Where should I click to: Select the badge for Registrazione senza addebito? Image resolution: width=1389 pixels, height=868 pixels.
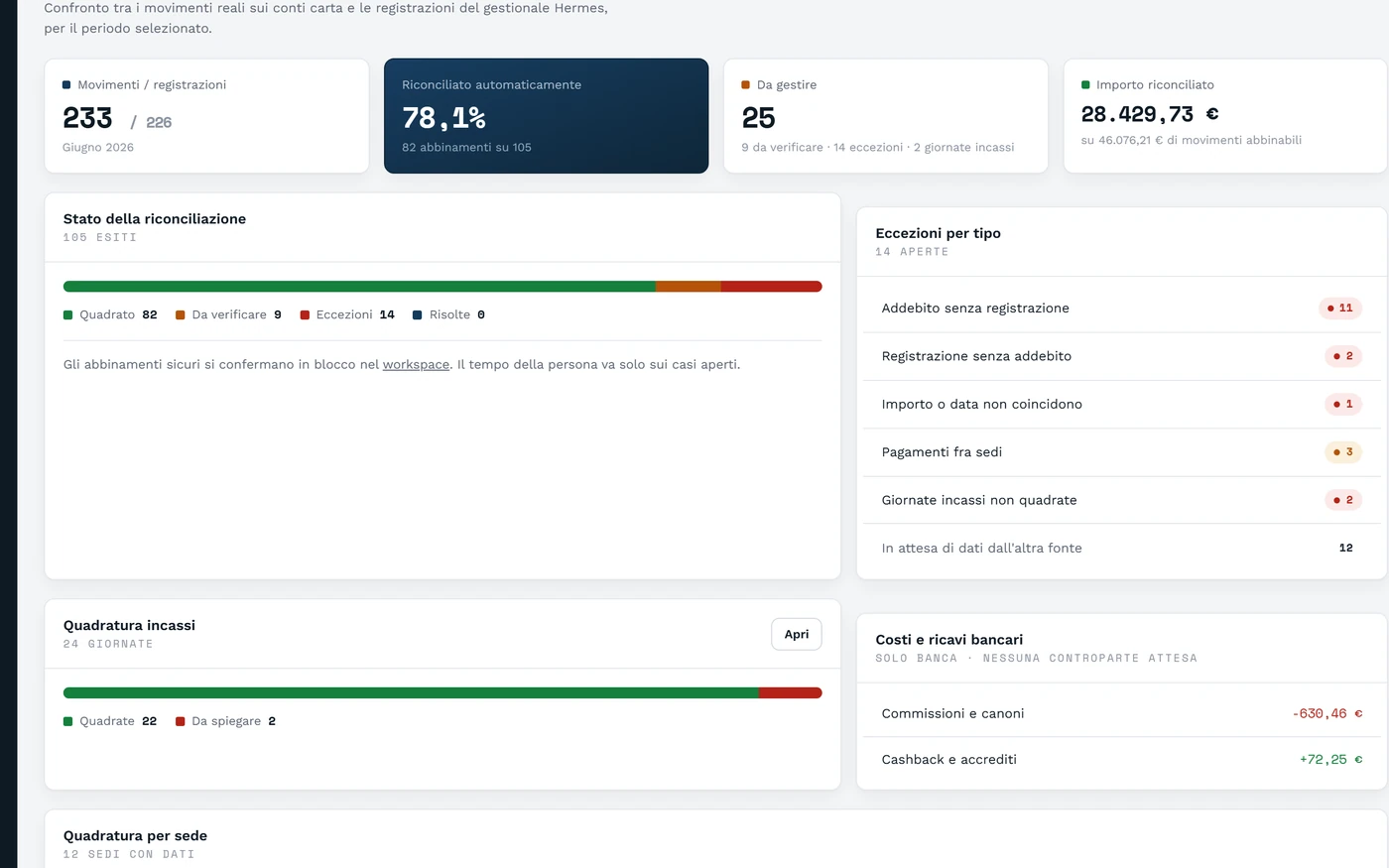click(1342, 356)
